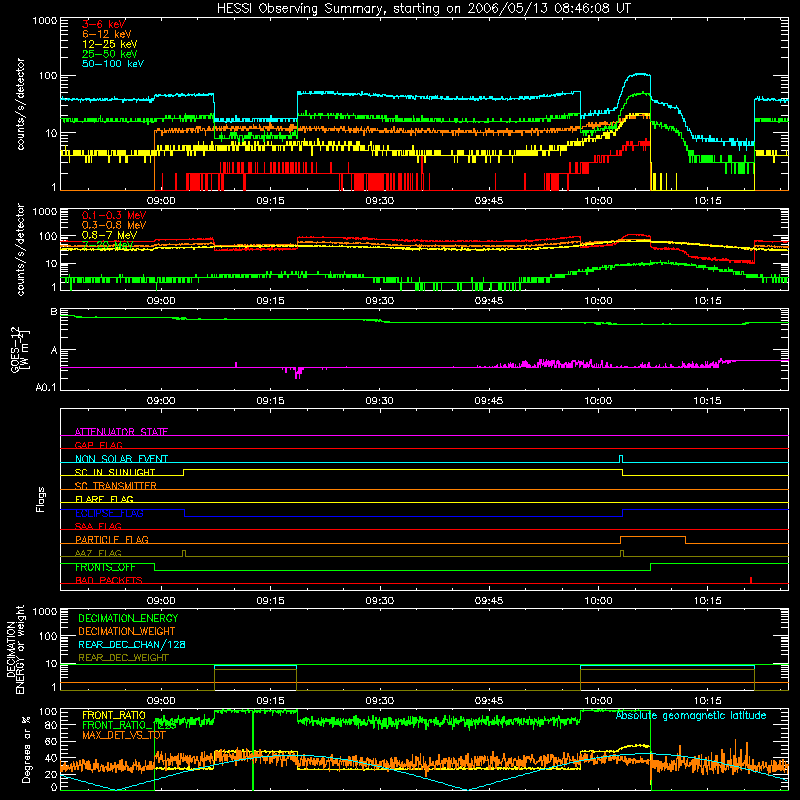Click the green 25-50 keV legend entry
The height and width of the screenshot is (800, 800).
coord(110,54)
